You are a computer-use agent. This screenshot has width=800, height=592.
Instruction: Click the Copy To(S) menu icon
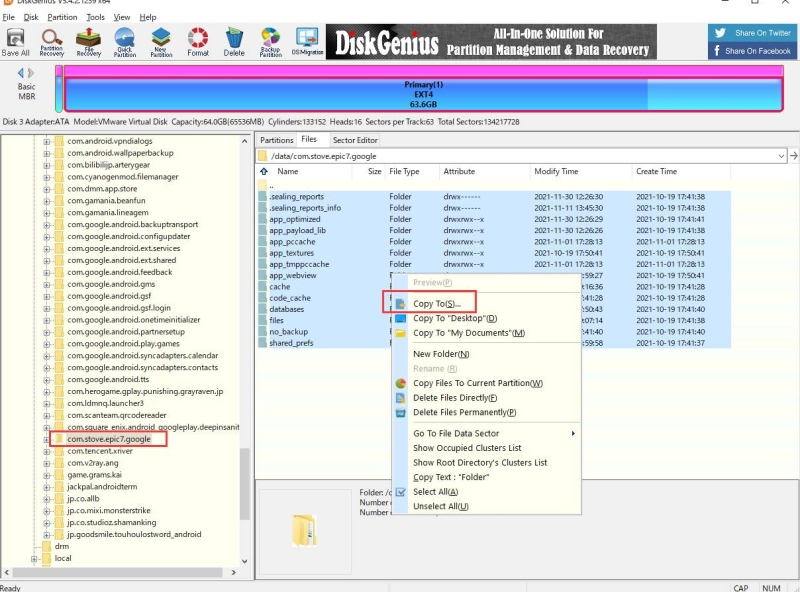coord(401,304)
